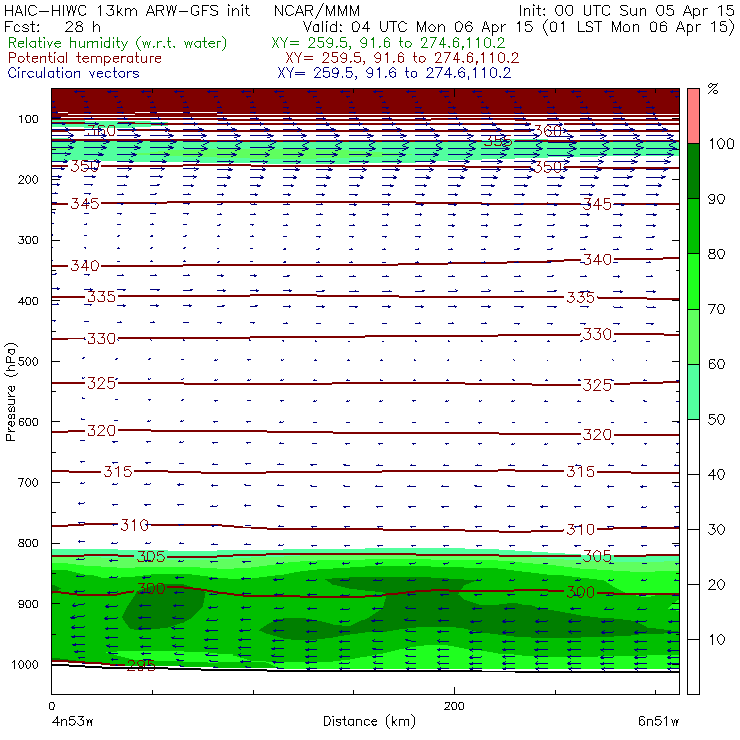The width and height of the screenshot is (740, 740).
Task: Click the white 40–50% colorbar segment
Action: point(693,446)
